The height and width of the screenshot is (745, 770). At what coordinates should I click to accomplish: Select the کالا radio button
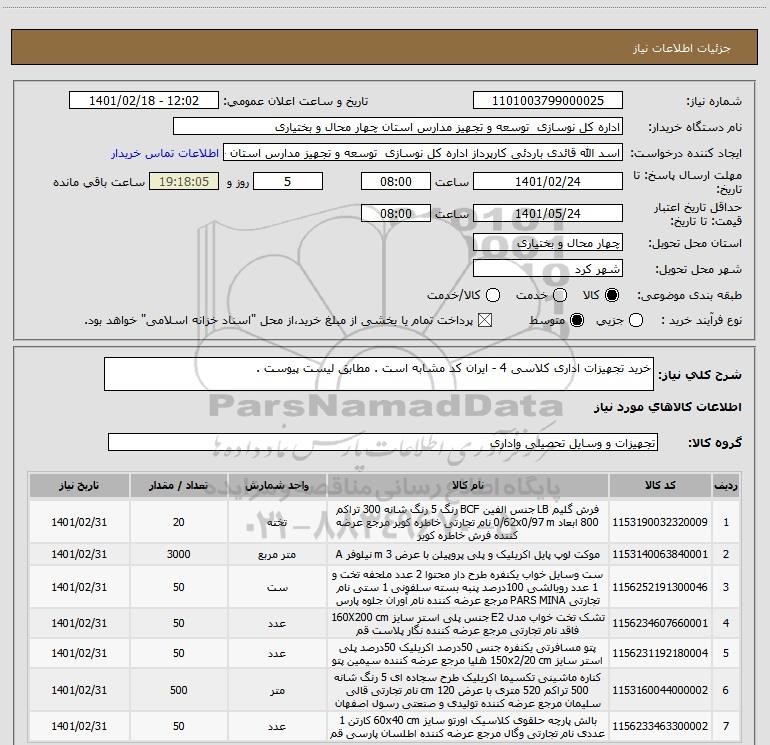coord(612,295)
